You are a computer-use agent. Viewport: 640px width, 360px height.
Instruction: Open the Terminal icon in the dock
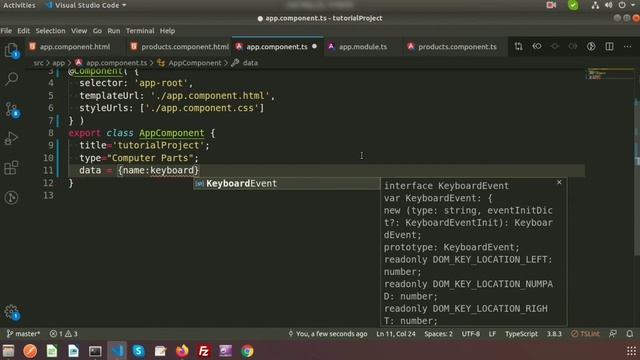click(95, 351)
